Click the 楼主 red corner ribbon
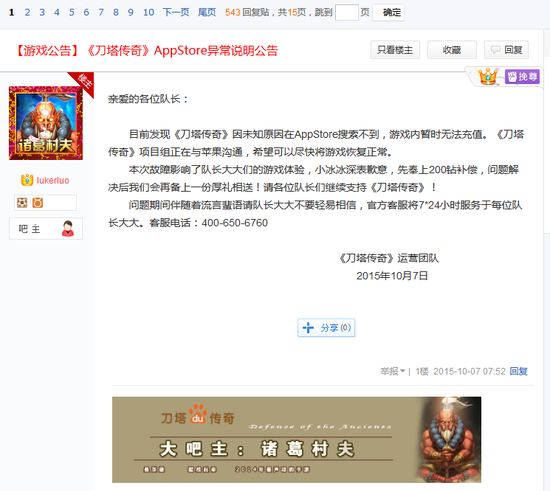 point(83,83)
